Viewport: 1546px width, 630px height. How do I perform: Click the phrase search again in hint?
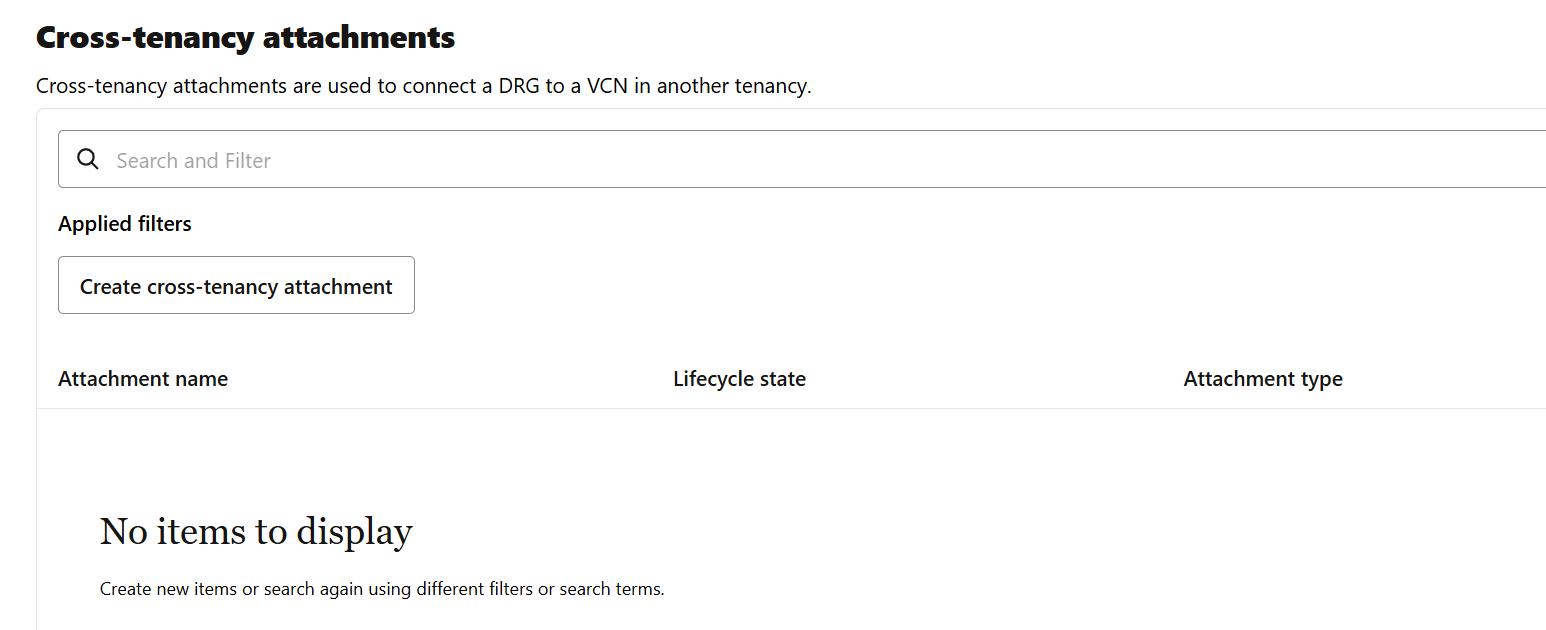(x=313, y=589)
